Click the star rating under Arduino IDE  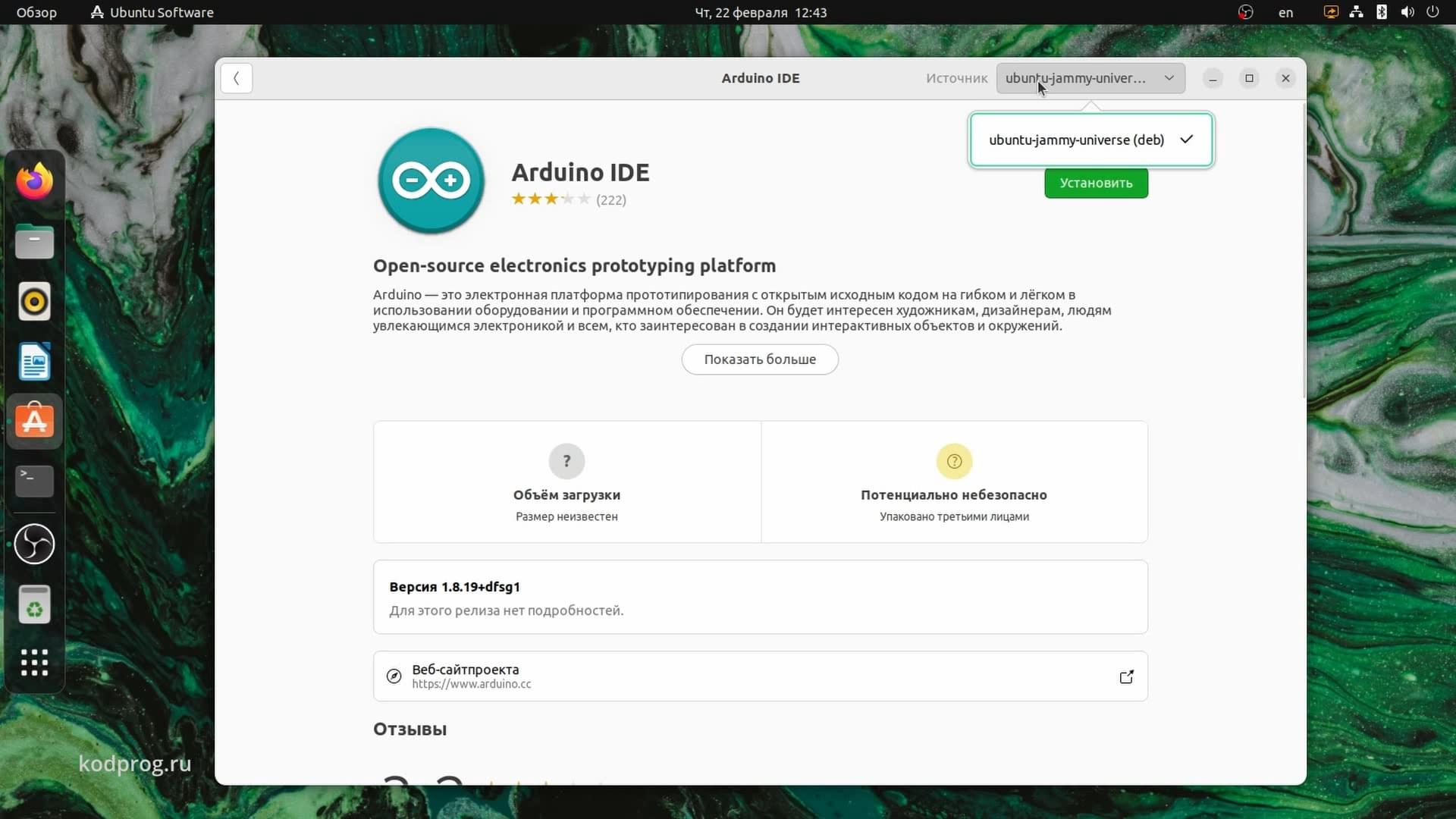pyautogui.click(x=551, y=199)
